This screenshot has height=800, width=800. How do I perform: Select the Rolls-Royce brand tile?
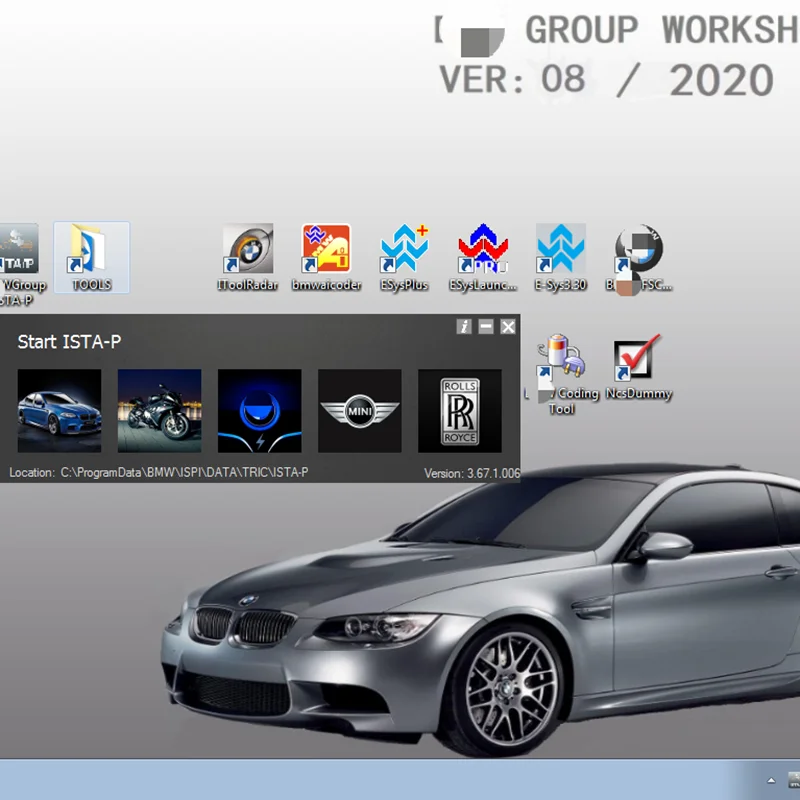pos(460,411)
